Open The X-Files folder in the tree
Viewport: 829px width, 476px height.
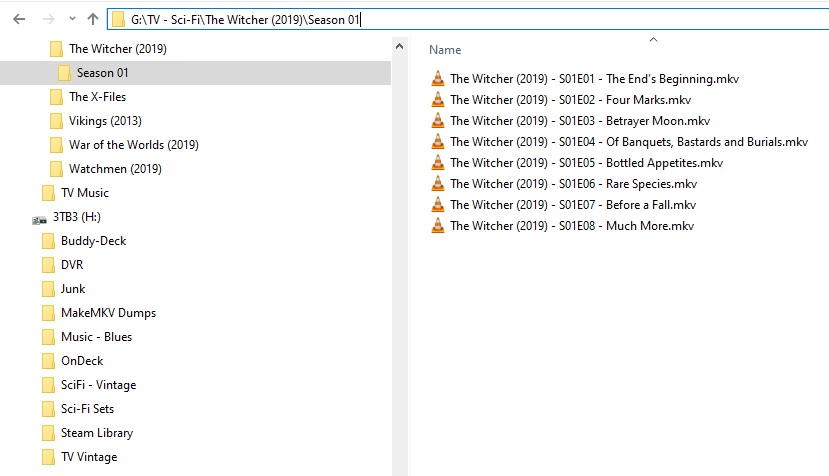[97, 97]
